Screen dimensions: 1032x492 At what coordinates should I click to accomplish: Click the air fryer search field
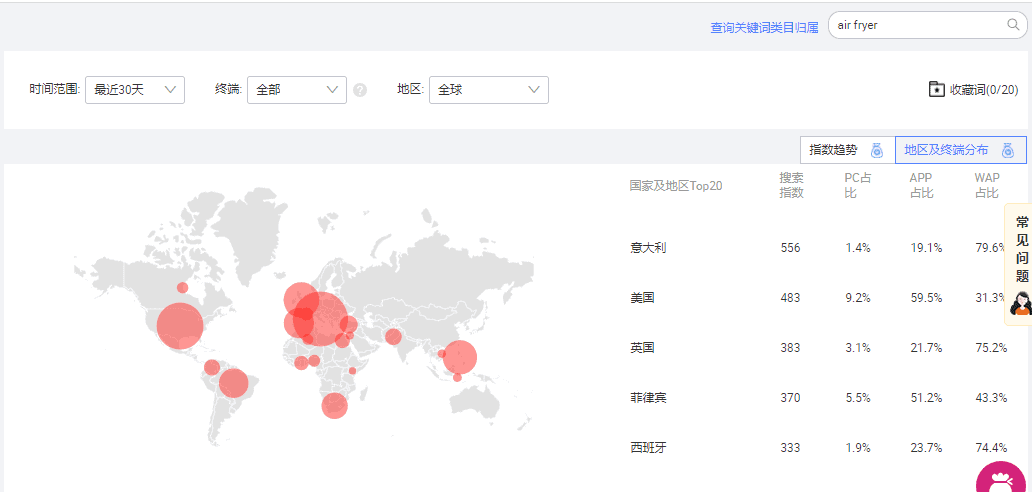918,25
